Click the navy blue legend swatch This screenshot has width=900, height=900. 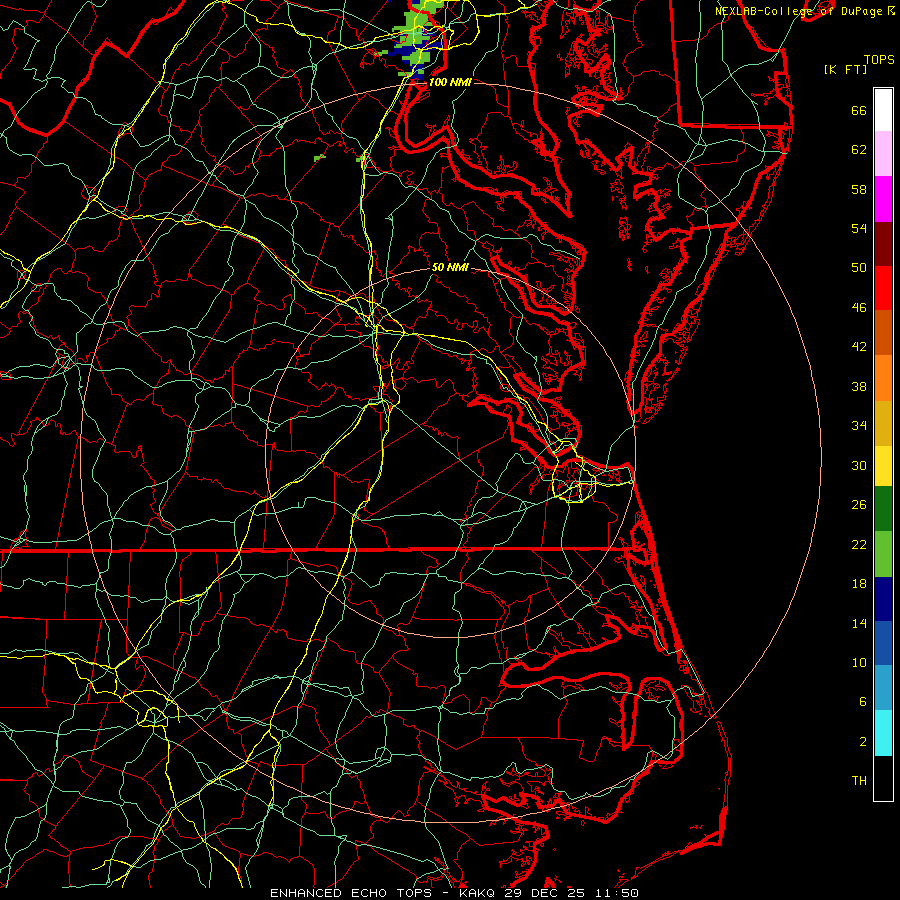[x=883, y=599]
